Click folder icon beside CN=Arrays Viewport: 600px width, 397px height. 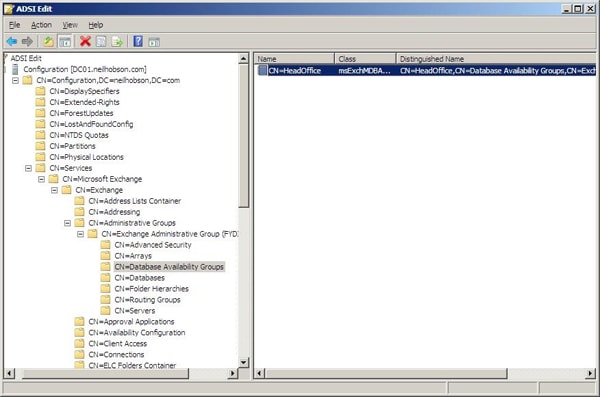(x=105, y=256)
